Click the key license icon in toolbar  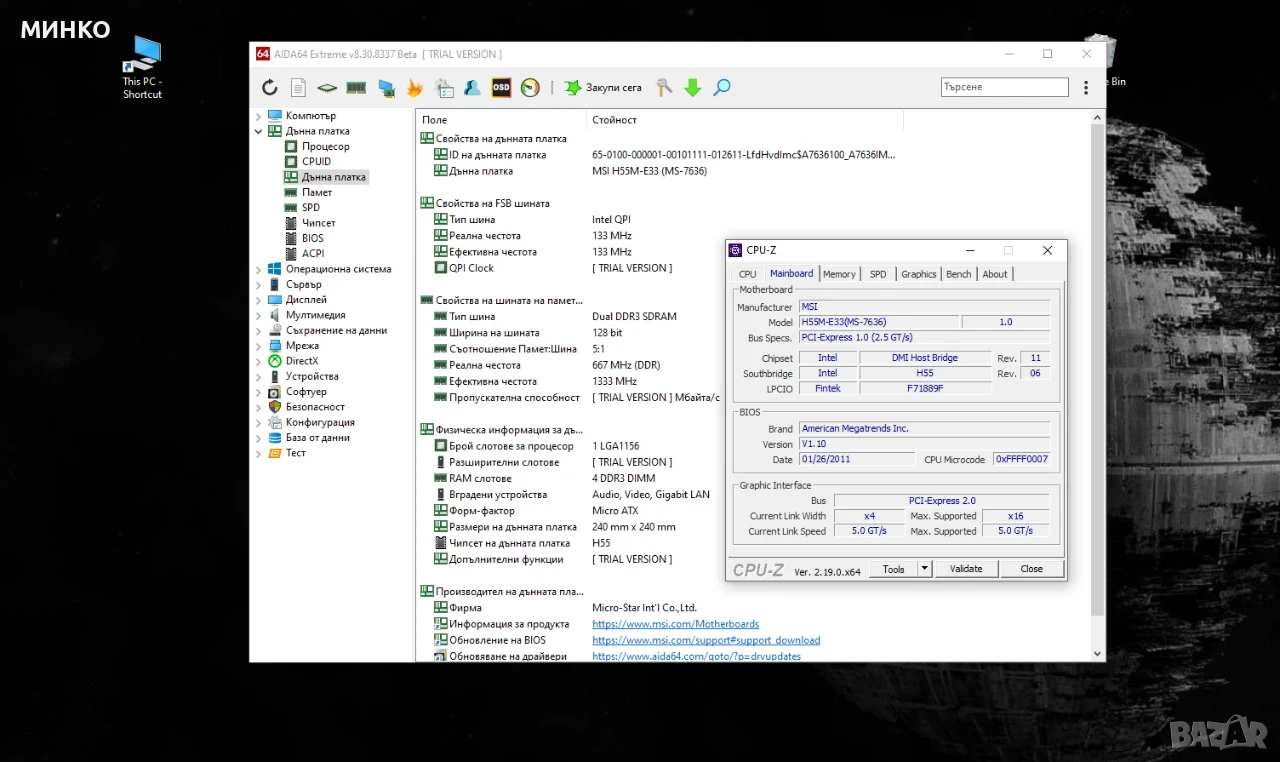(664, 88)
